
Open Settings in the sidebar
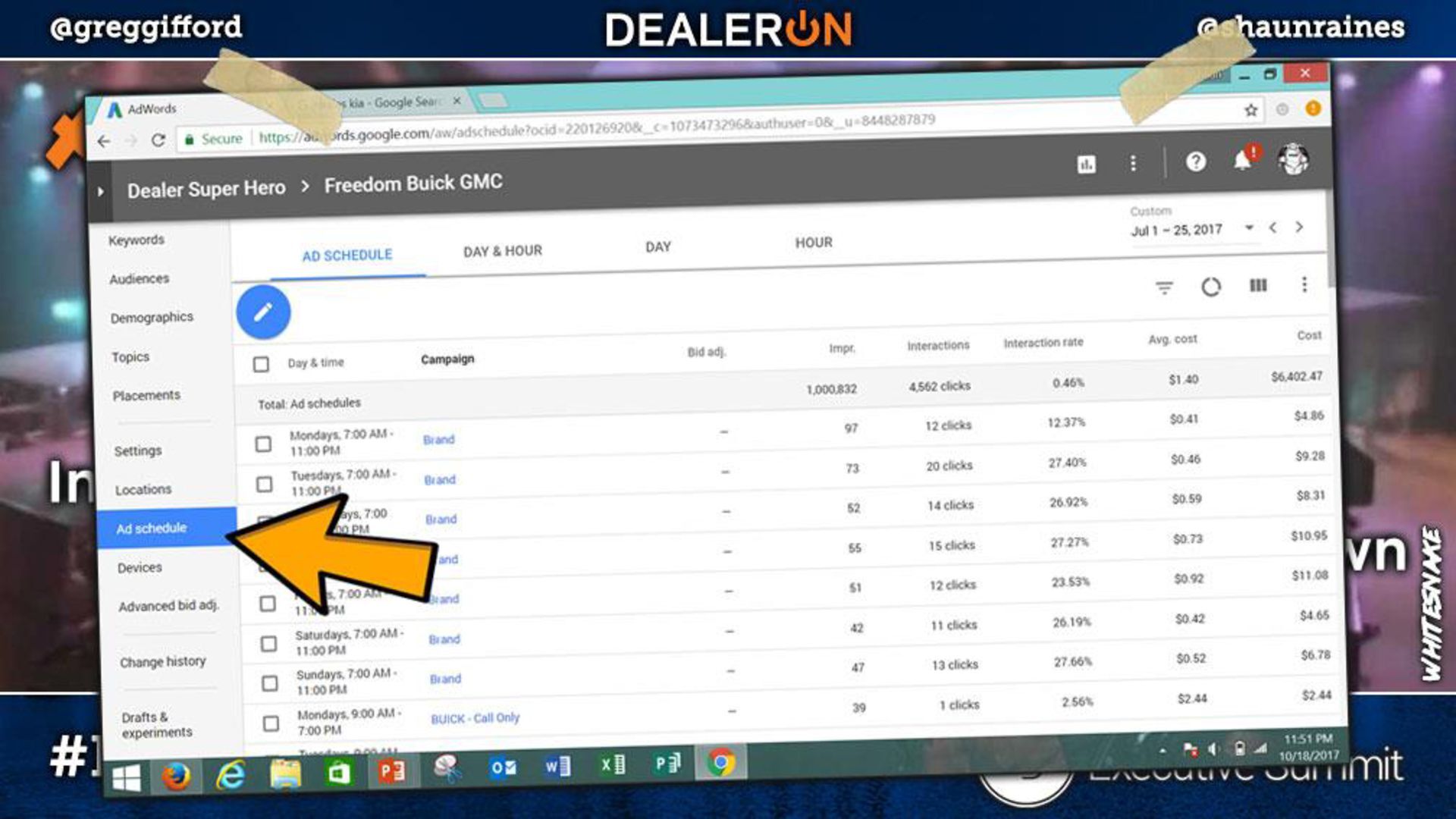(138, 451)
